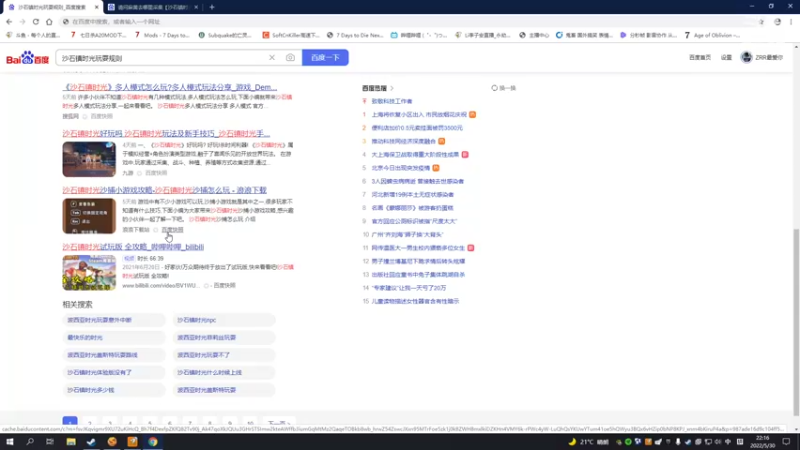Open browser profile avatar icon

pyautogui.click(x=778, y=21)
